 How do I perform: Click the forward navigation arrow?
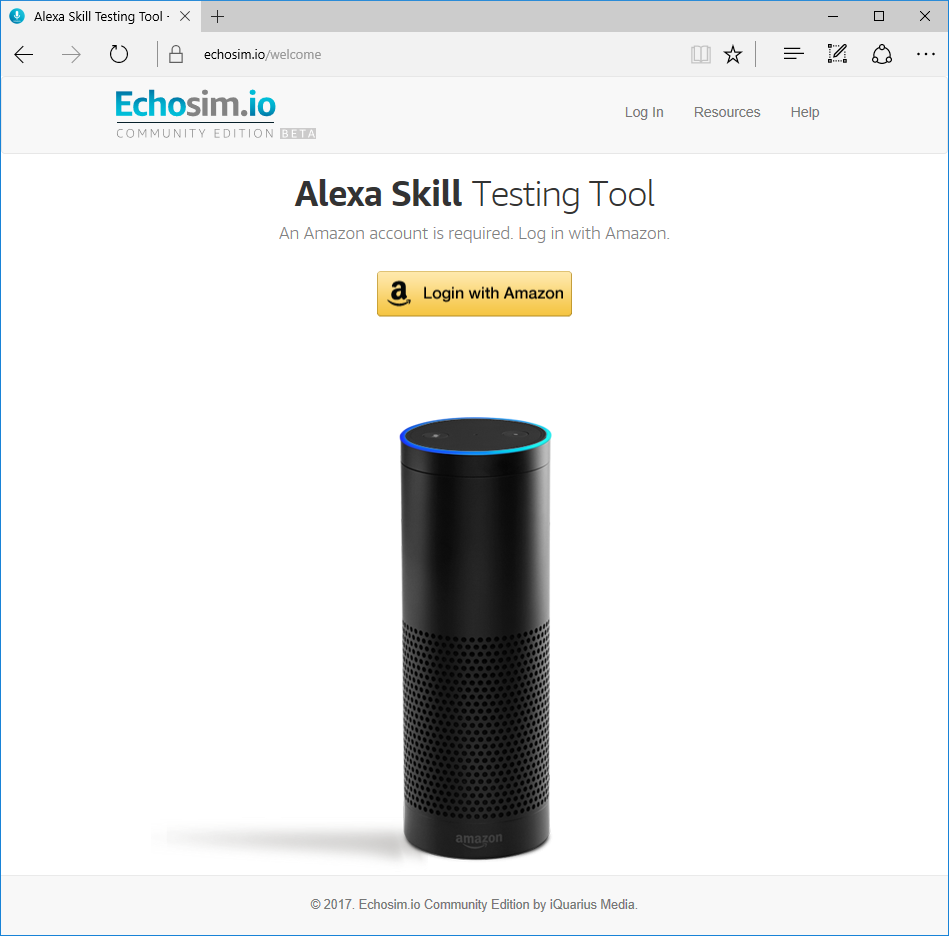point(71,54)
